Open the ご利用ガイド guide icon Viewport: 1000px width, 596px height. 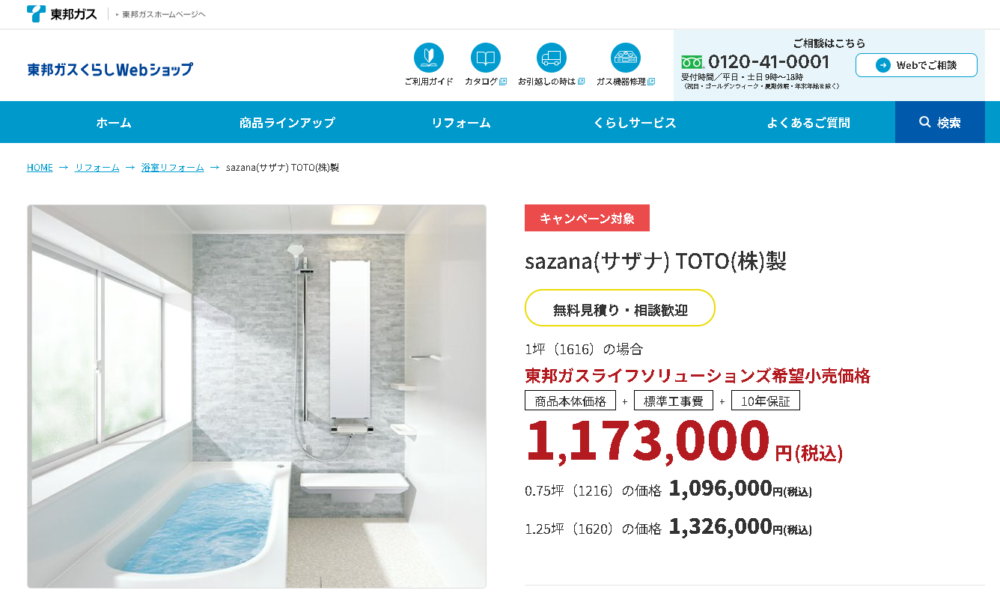[x=429, y=58]
